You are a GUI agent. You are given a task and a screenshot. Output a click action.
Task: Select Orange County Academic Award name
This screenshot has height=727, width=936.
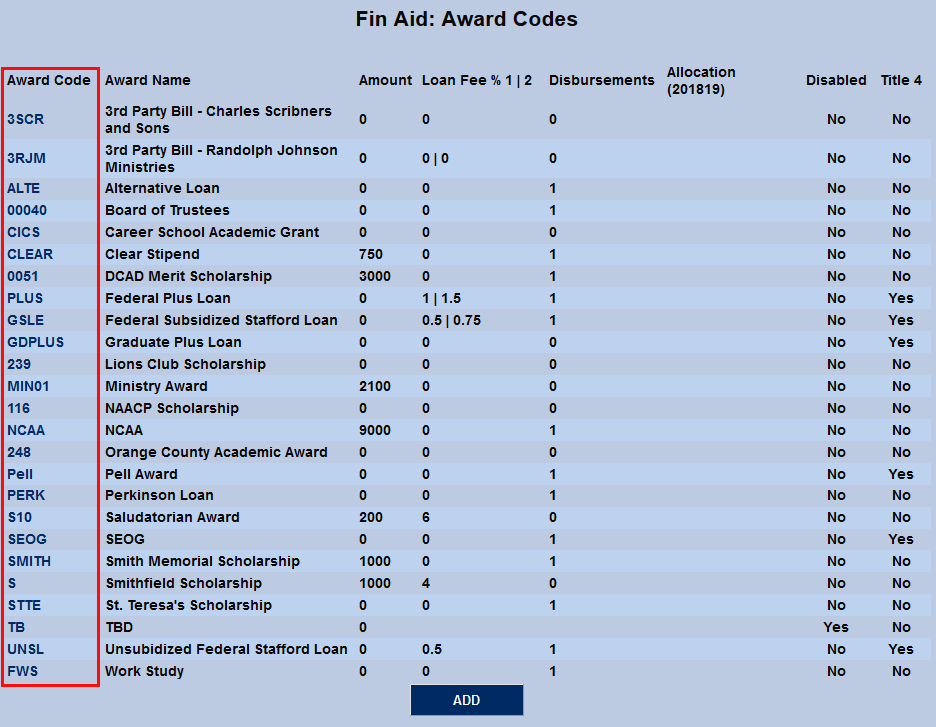click(216, 452)
